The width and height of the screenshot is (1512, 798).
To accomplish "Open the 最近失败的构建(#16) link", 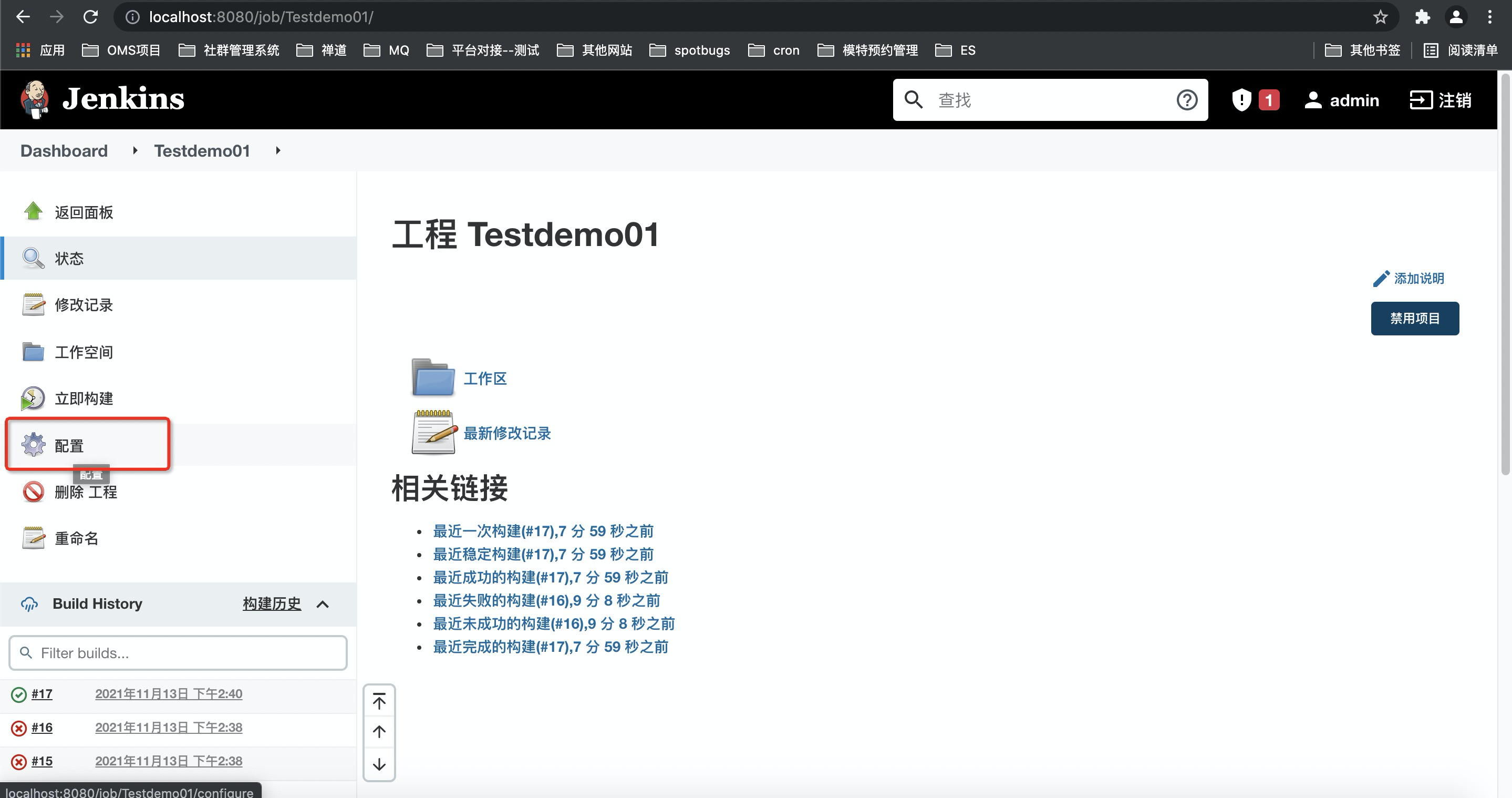I will tap(546, 600).
